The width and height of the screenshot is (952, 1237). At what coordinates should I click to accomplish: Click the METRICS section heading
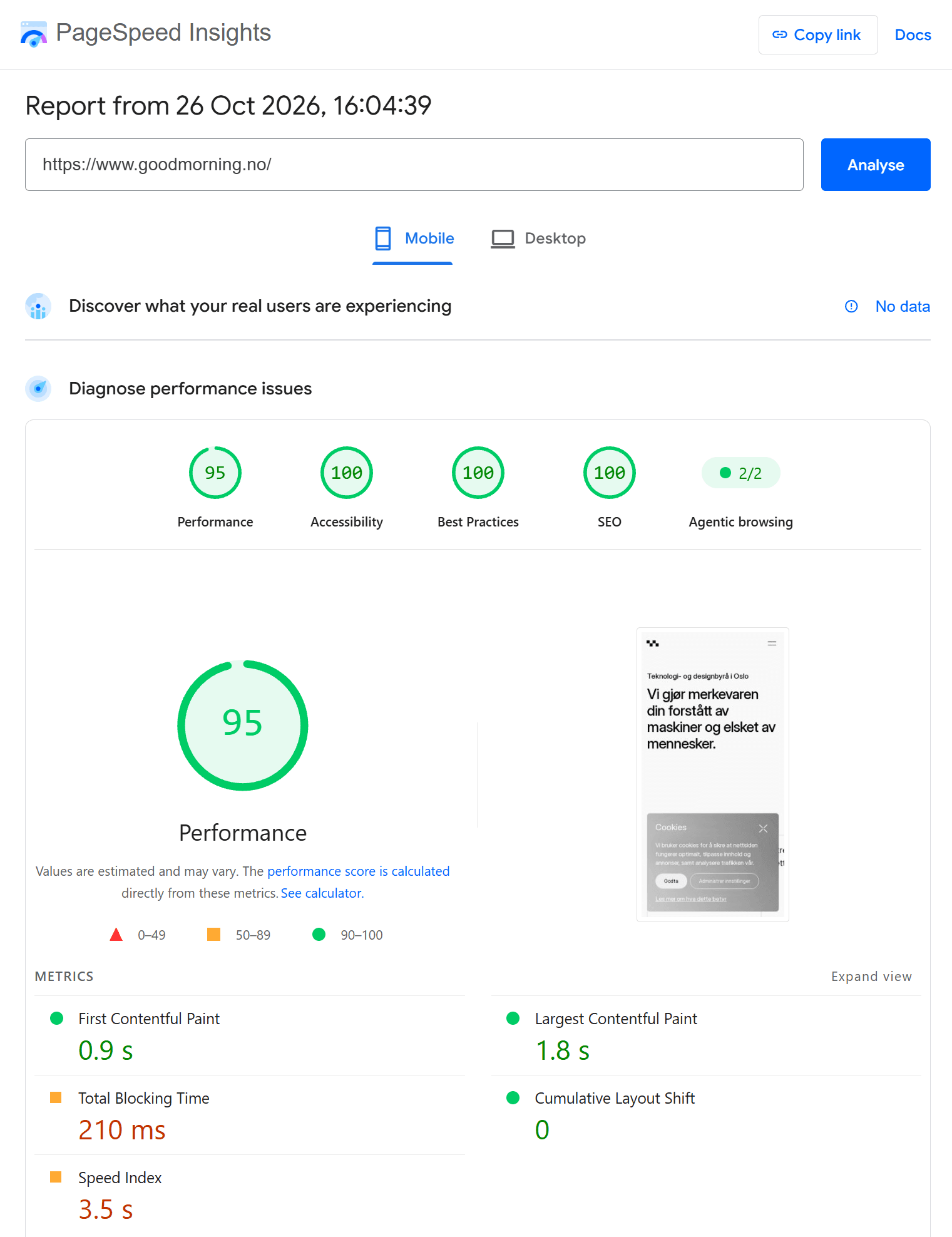(64, 977)
